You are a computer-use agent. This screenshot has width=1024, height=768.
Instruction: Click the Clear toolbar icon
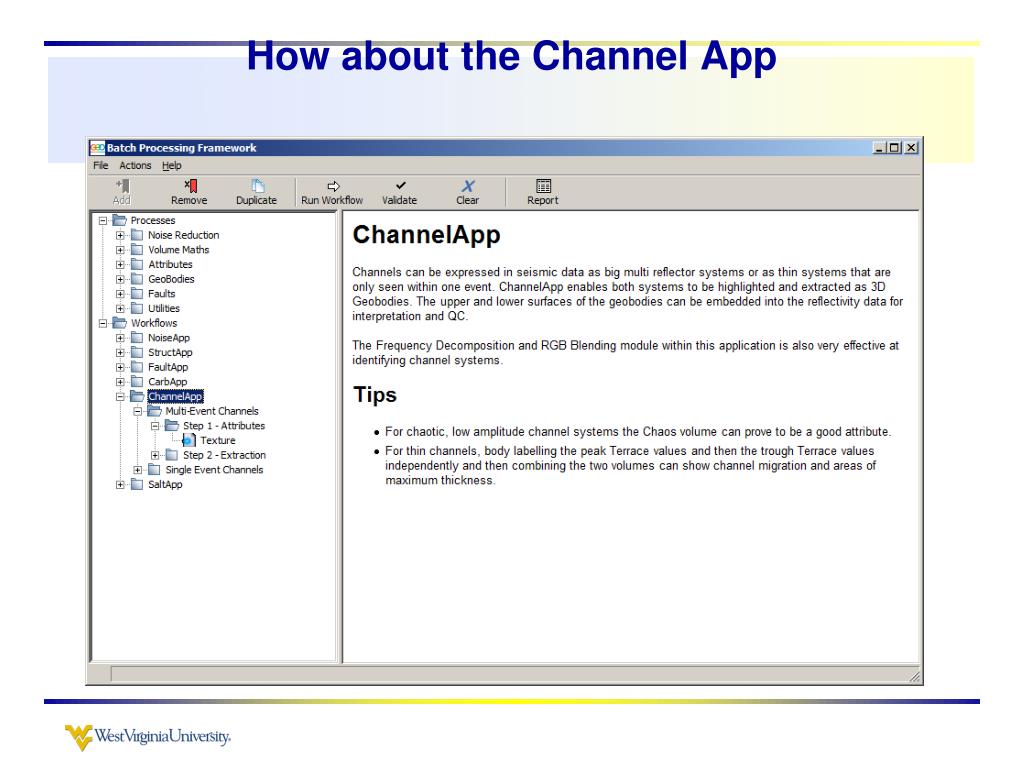(x=468, y=186)
